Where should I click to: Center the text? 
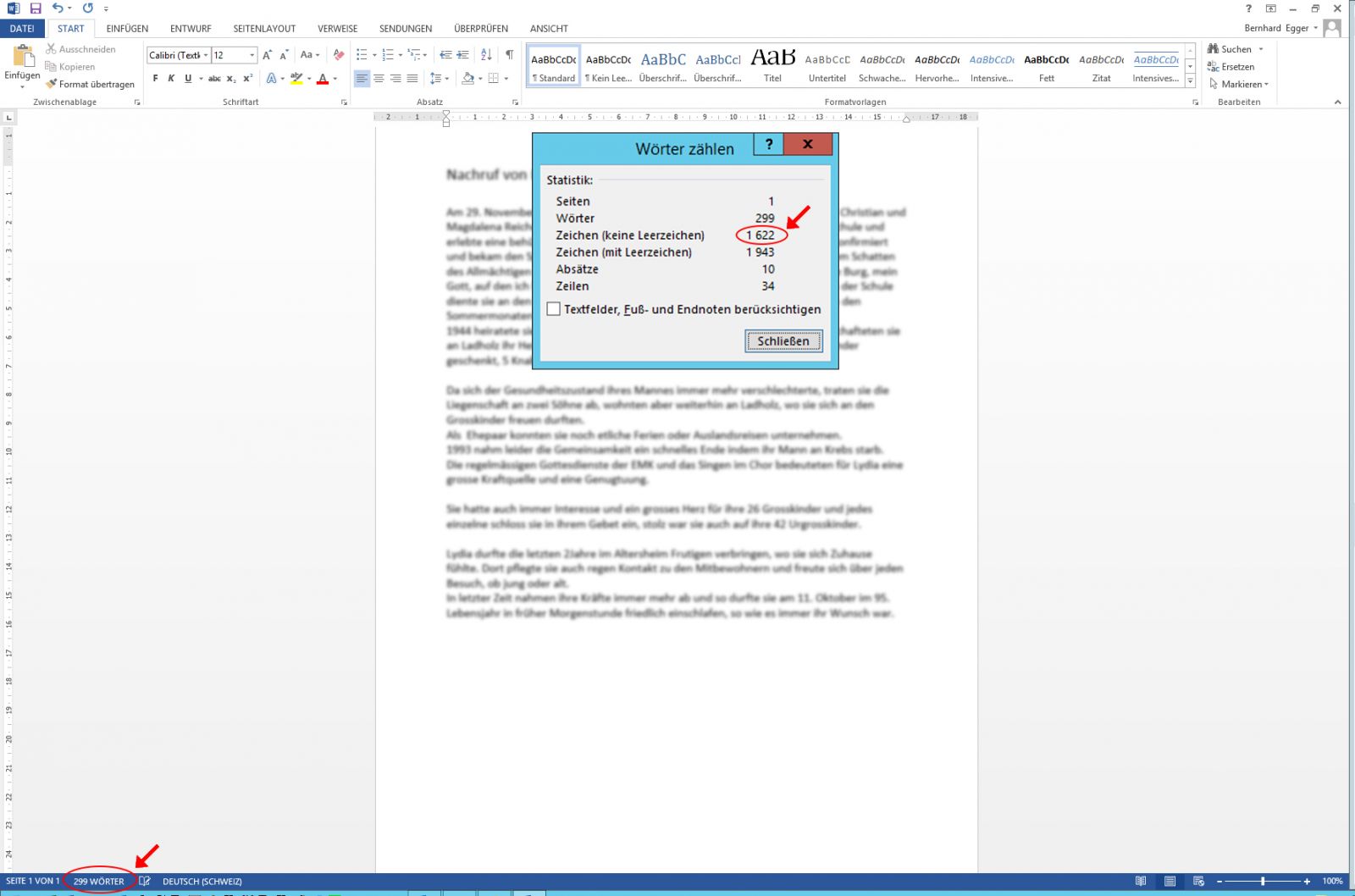[x=379, y=79]
